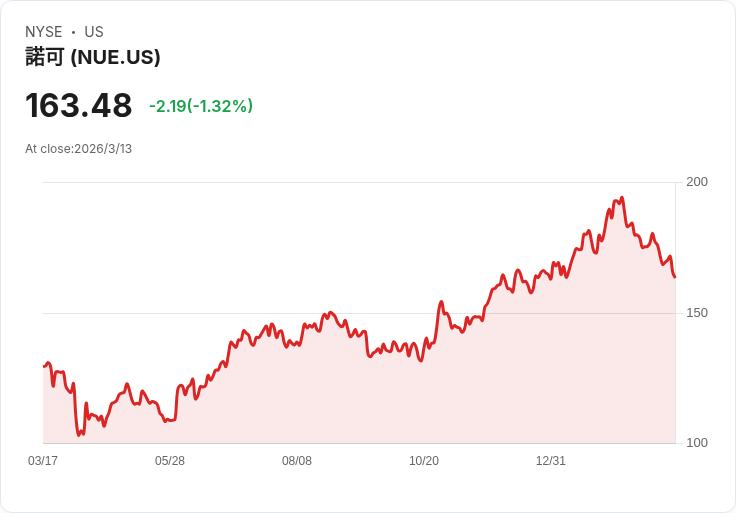
Task: Click the lowest dip of the price line
Action: point(79,435)
